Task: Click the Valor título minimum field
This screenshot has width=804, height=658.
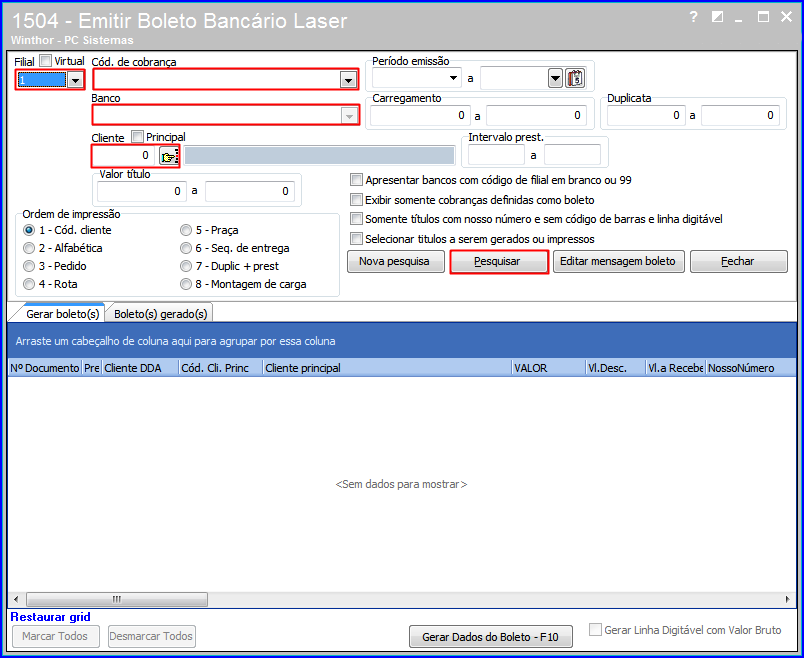Action: pos(142,191)
